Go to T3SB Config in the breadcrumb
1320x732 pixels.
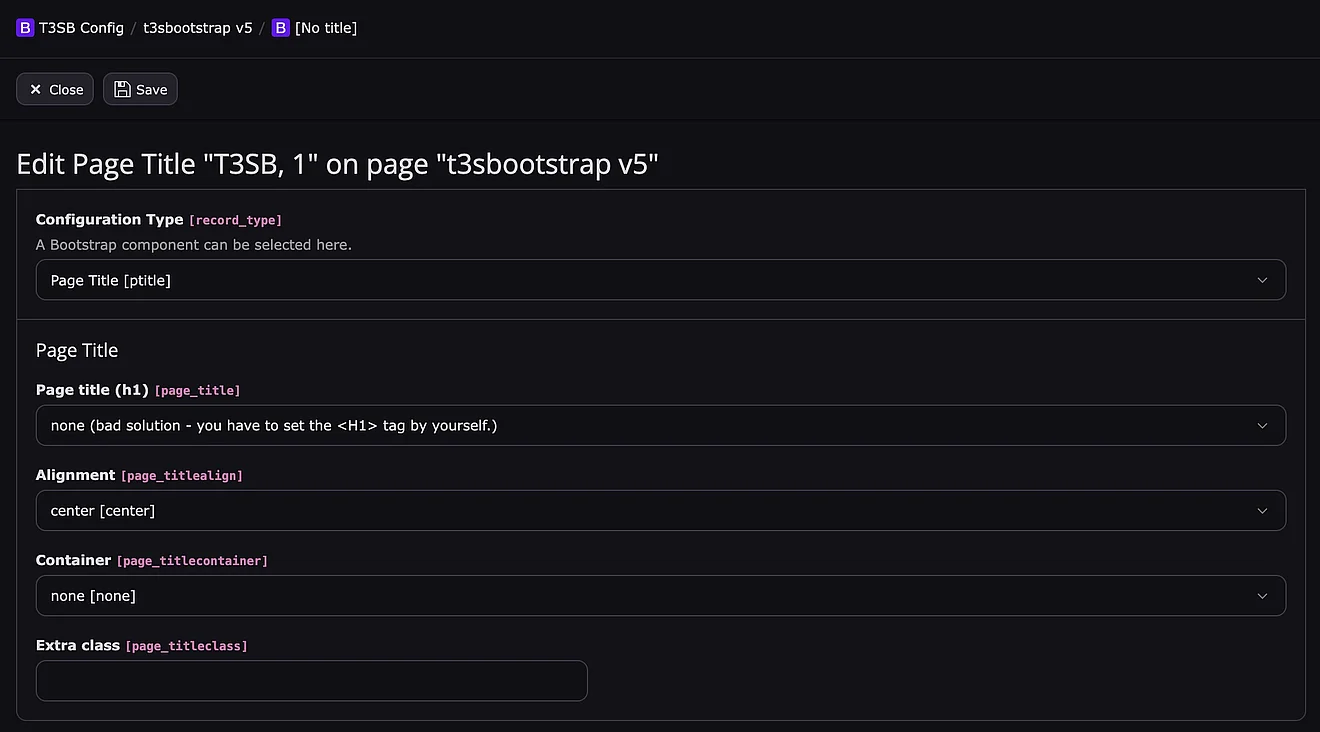click(81, 28)
